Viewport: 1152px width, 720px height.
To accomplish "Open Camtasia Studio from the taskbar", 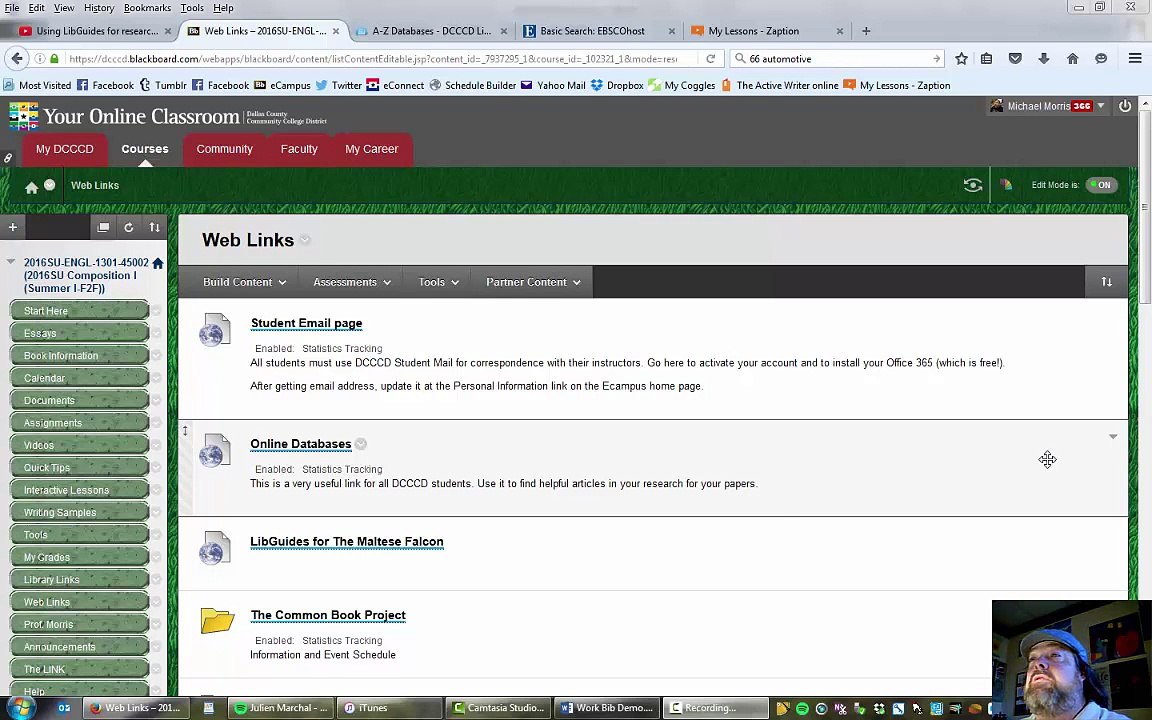I will coord(498,708).
